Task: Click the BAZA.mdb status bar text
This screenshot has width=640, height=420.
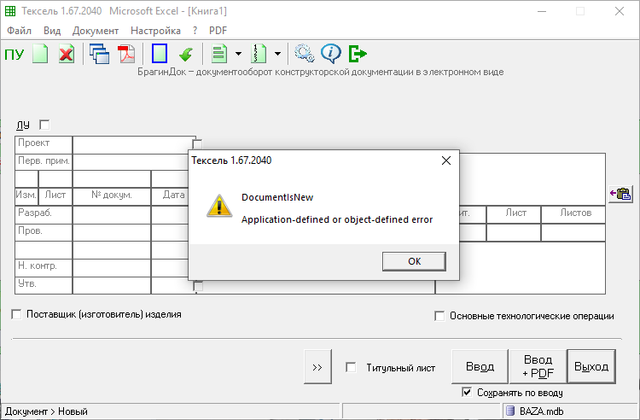Action: [541, 411]
